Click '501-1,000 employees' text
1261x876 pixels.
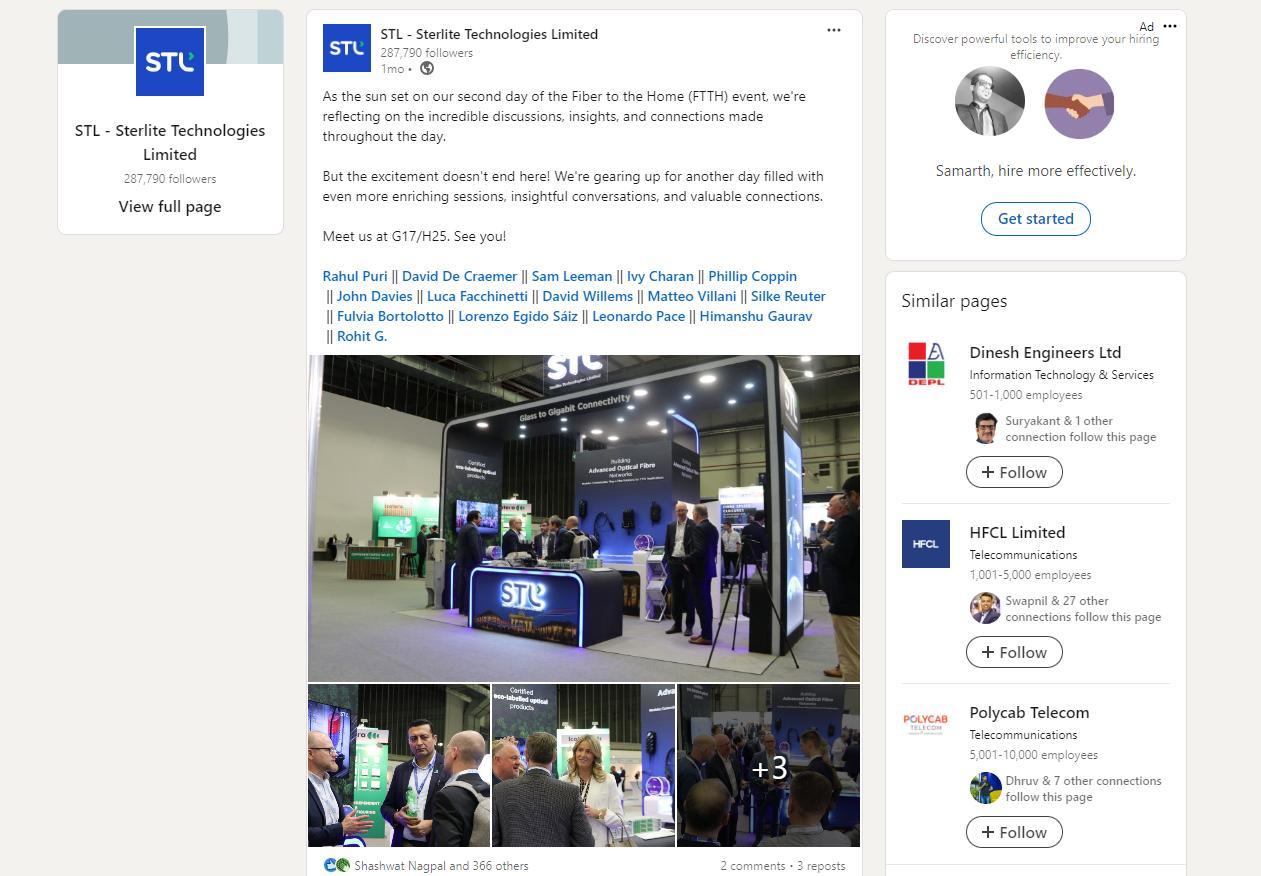[1026, 395]
